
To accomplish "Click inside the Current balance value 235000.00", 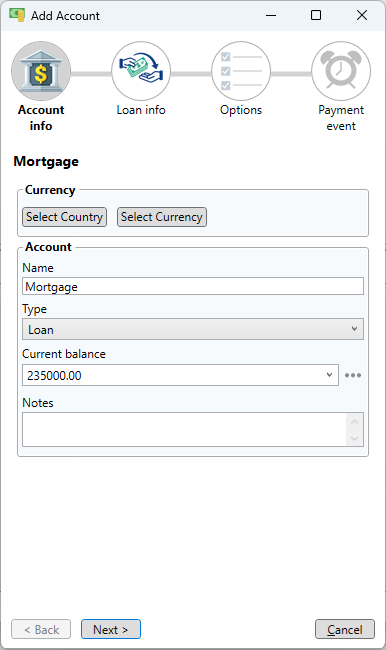I will click(x=54, y=376).
